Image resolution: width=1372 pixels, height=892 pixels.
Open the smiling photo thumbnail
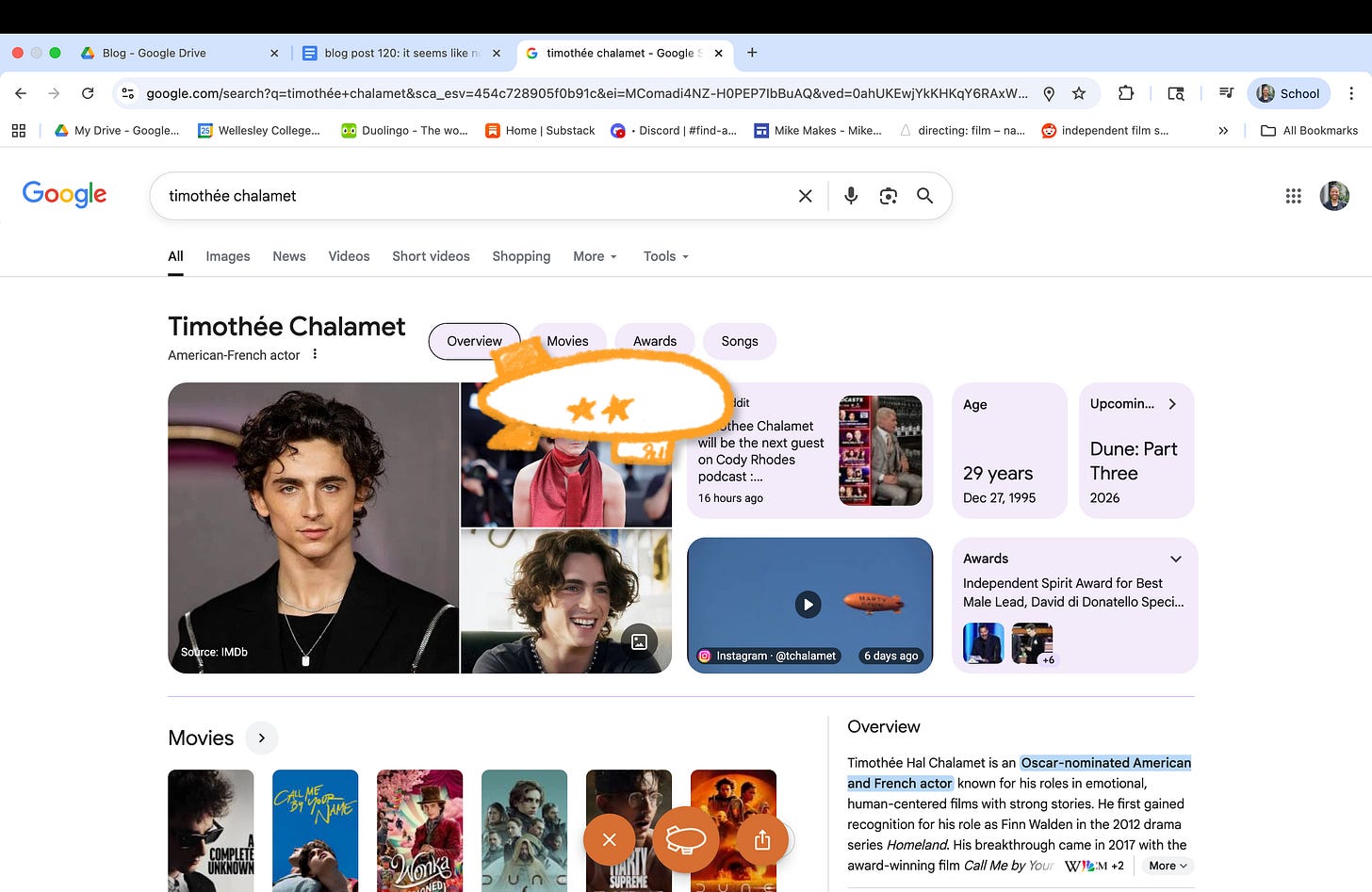565,601
